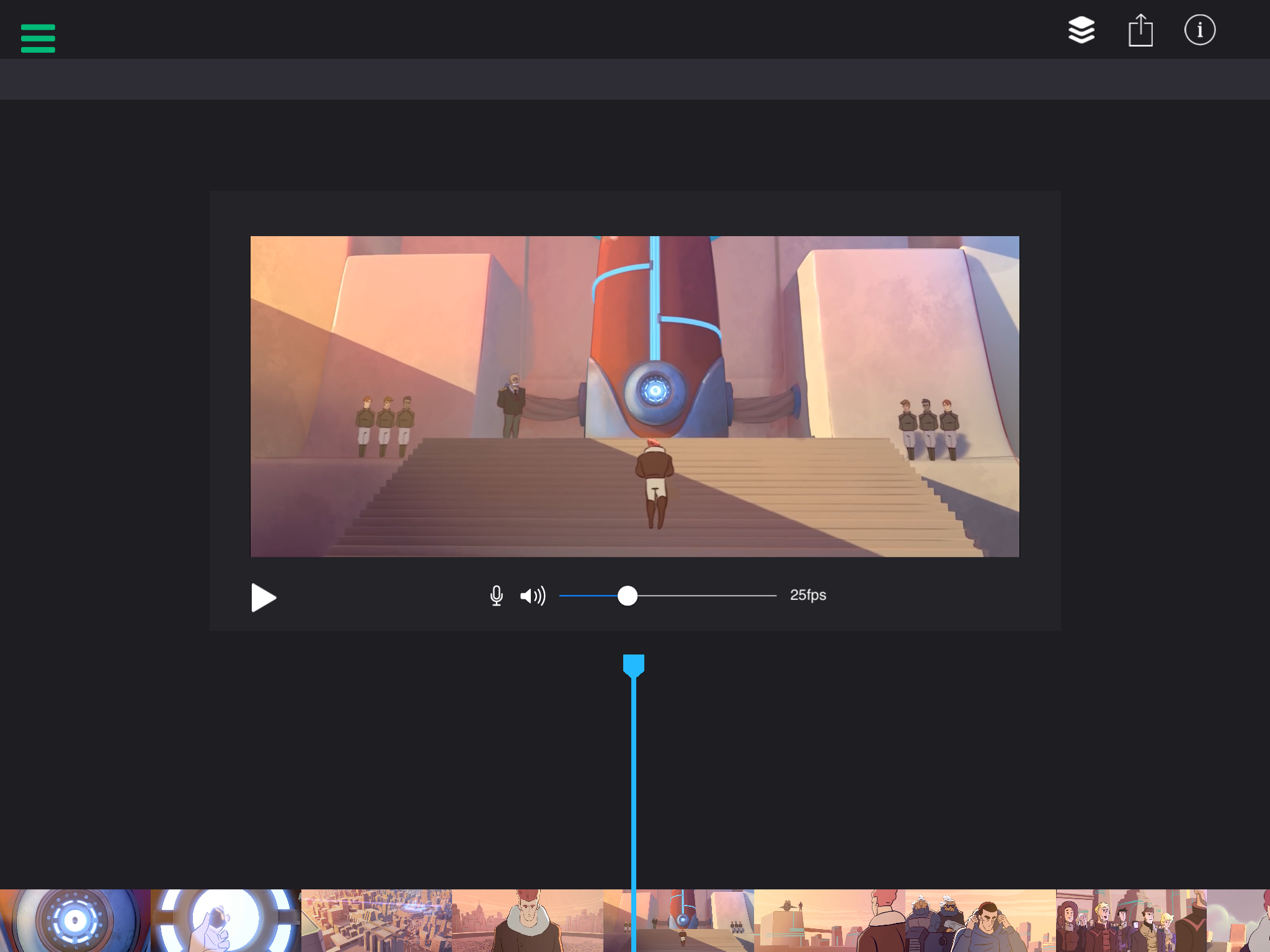Select the armored soldiers frame thumbnail
Screen dimensions: 1270x952
pyautogui.click(x=980, y=920)
